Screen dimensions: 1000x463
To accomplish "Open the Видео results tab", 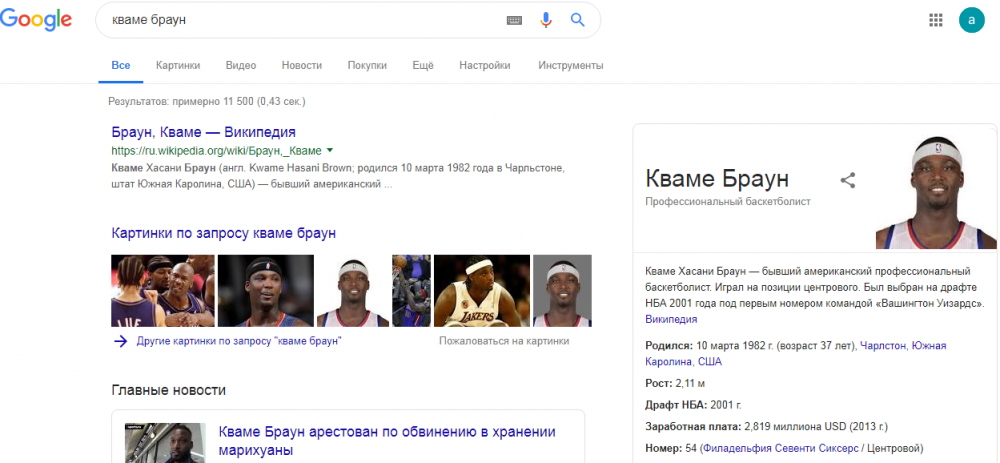I will 241,66.
